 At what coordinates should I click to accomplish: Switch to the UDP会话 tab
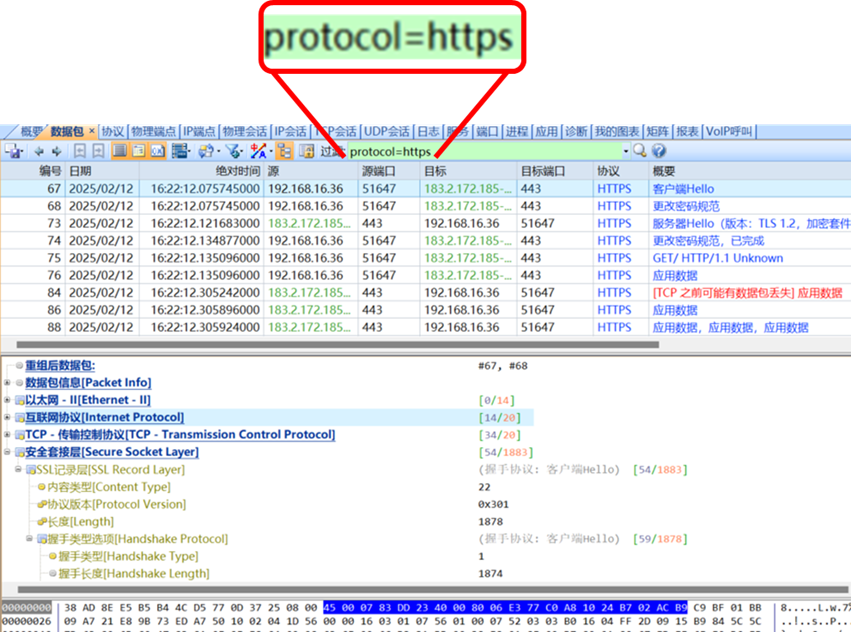click(x=386, y=131)
